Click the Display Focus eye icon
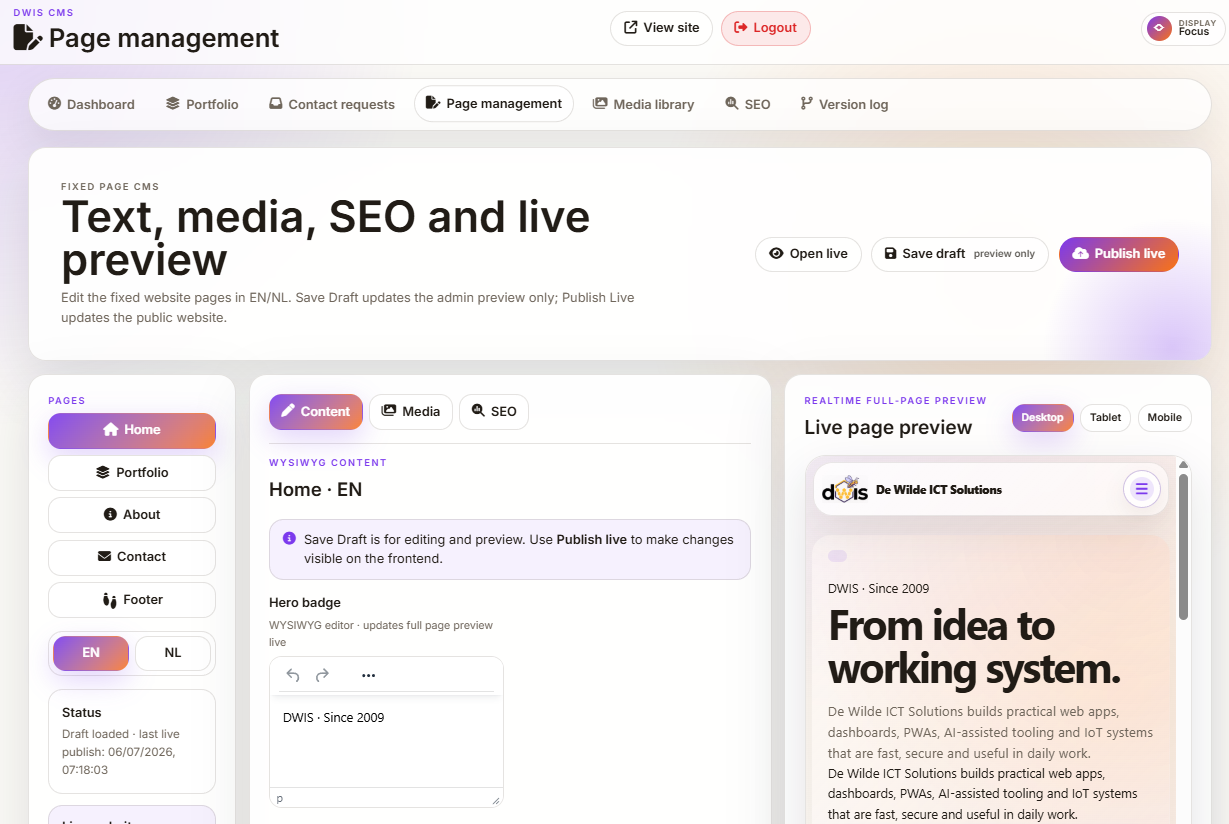 [x=1159, y=28]
